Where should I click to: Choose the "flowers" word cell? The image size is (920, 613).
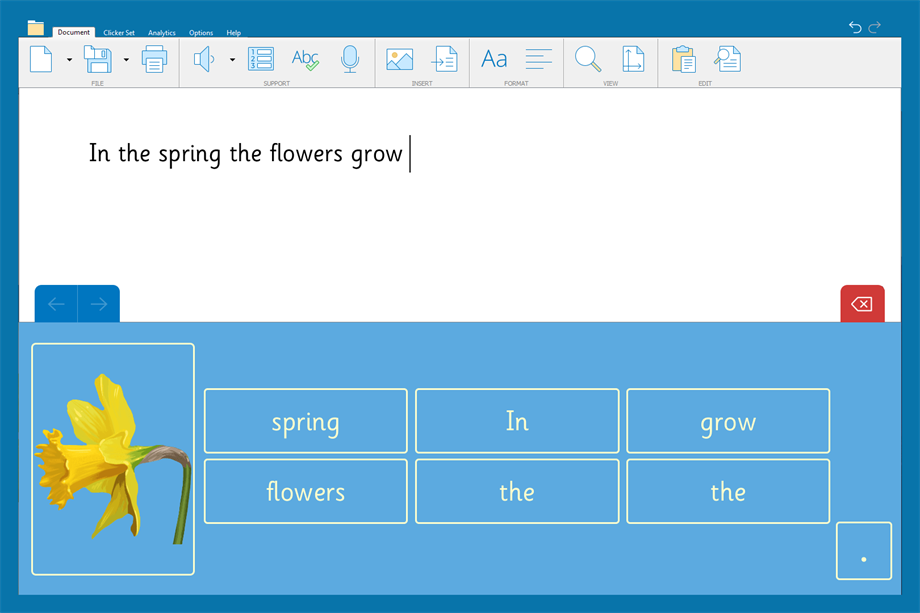(x=306, y=491)
